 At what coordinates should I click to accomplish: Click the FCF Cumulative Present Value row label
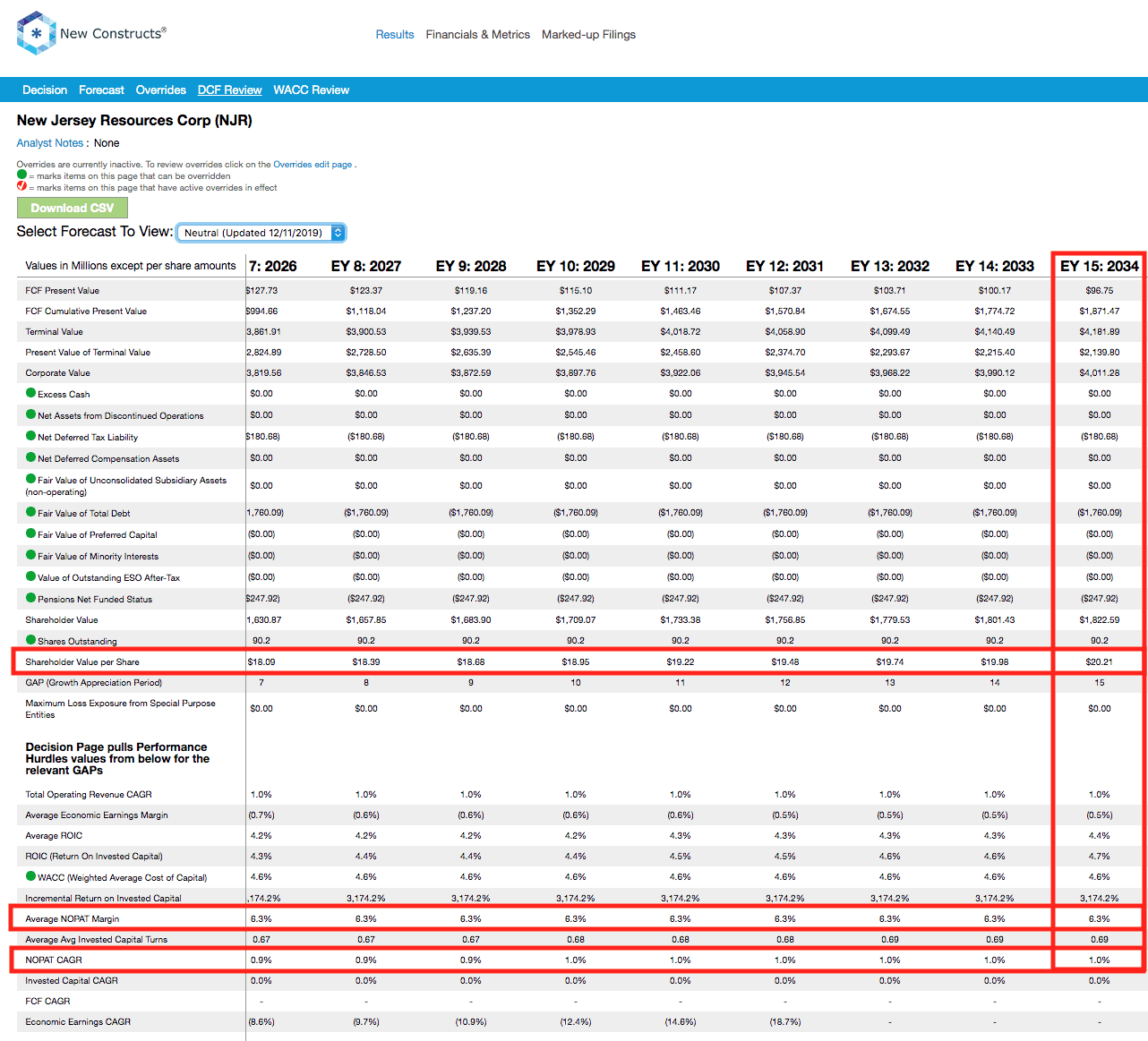[x=86, y=311]
